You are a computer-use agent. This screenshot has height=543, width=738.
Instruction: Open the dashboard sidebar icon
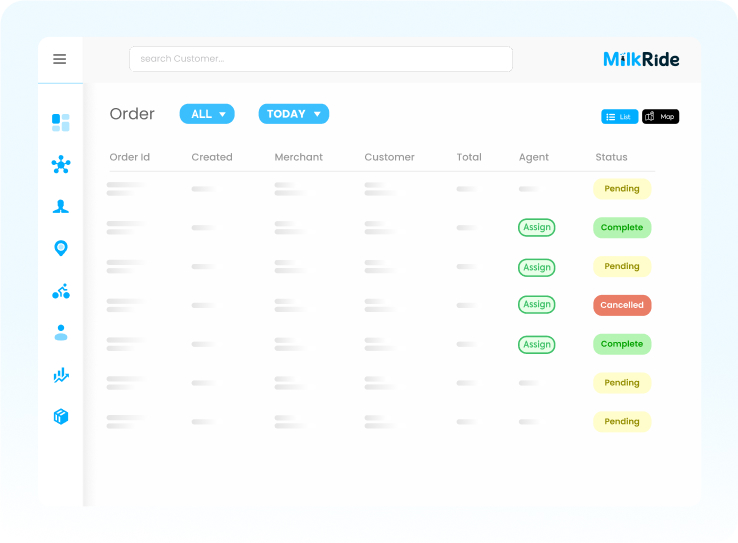[61, 122]
